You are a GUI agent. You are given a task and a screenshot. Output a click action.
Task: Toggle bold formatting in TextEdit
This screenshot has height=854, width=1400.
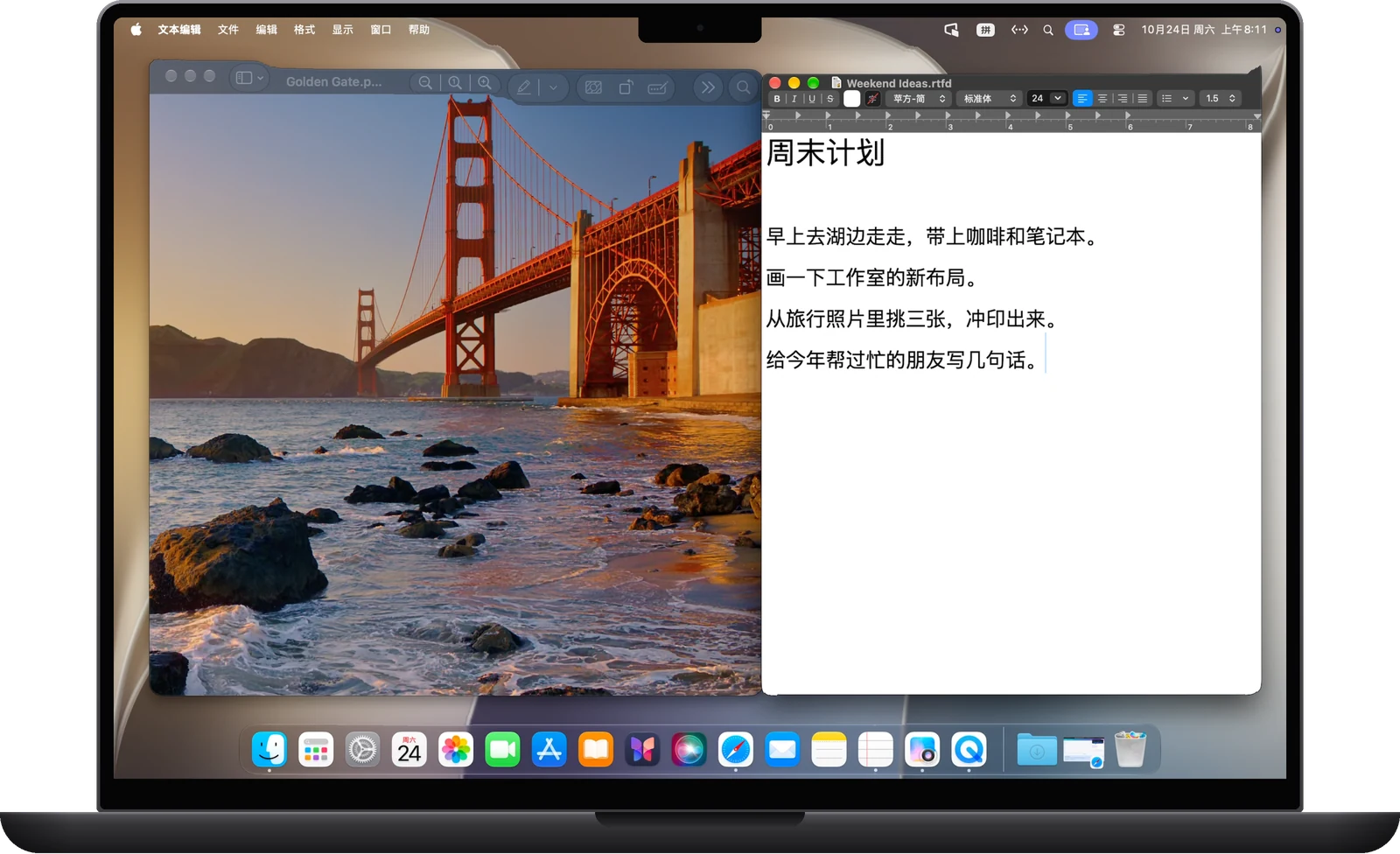point(777,99)
